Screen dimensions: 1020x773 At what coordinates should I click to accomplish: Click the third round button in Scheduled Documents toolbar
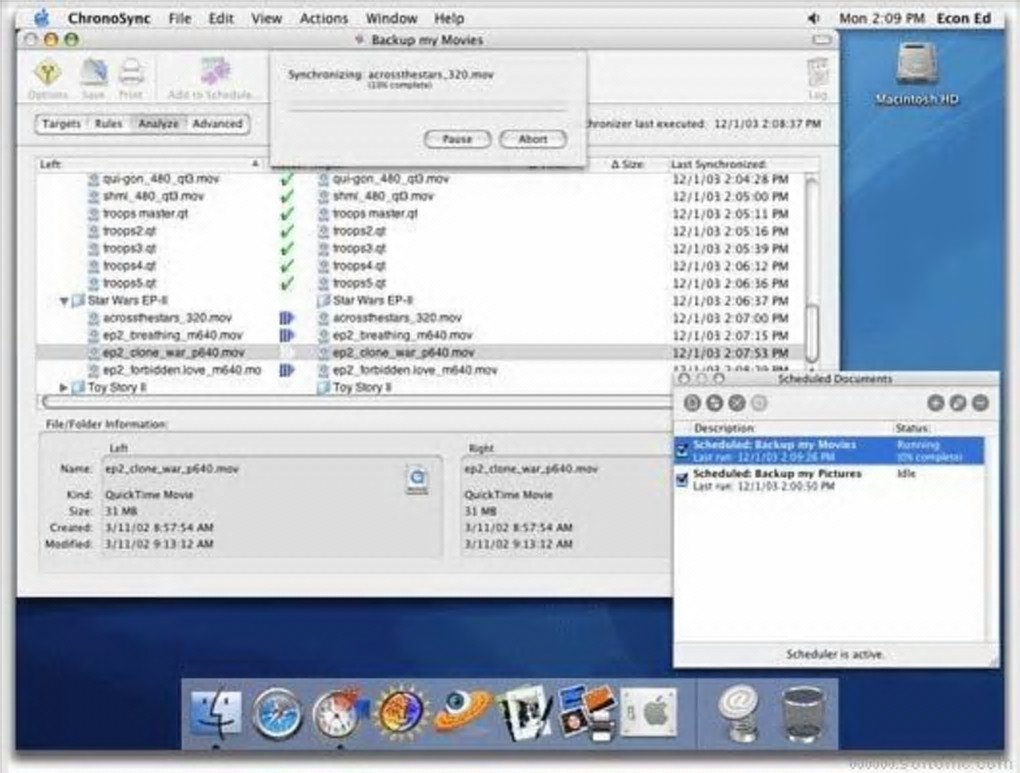[x=736, y=403]
